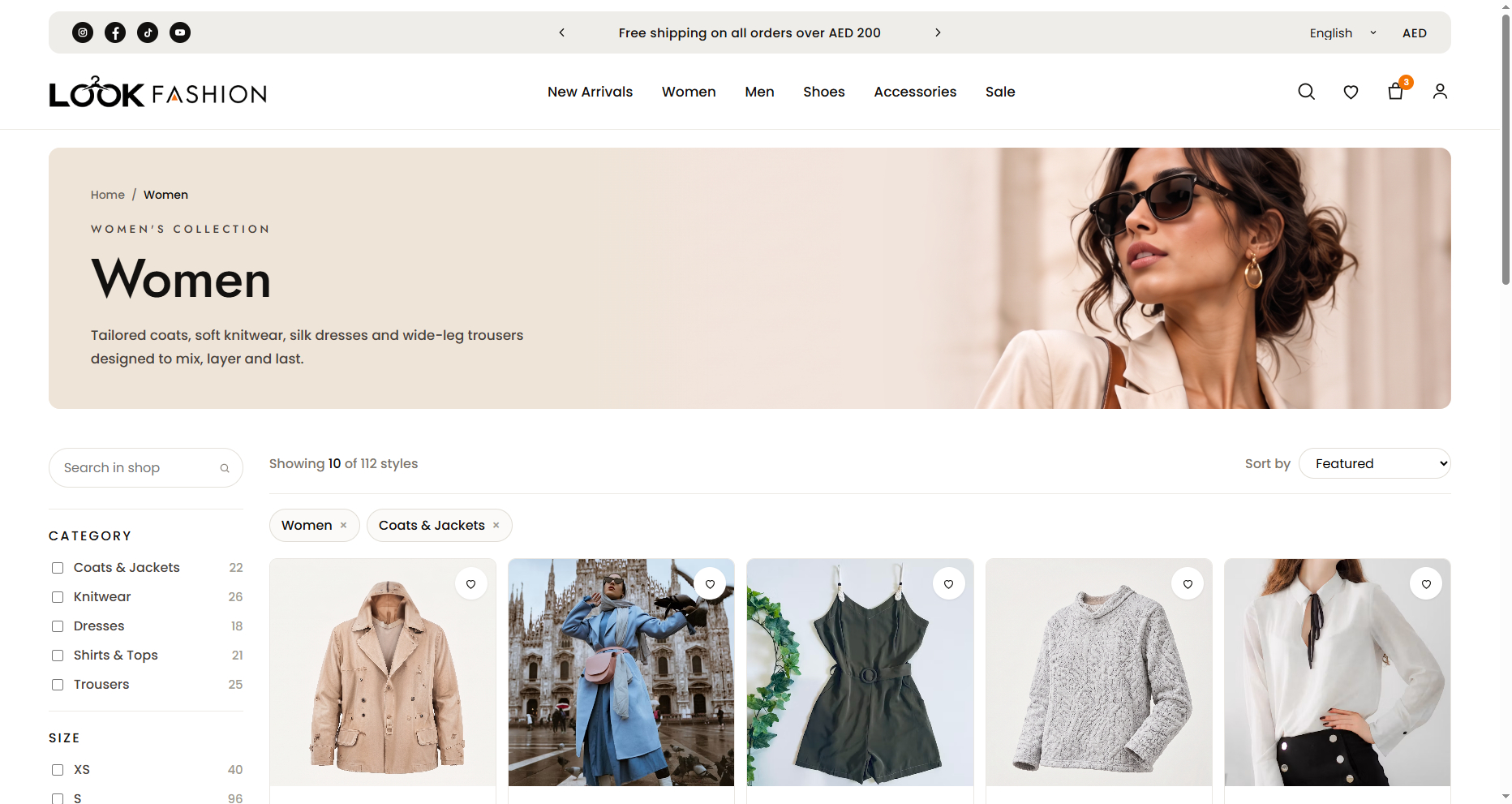Screen dimensions: 1512x804
Task: Favorite the dark green romper product
Action: coord(948,584)
